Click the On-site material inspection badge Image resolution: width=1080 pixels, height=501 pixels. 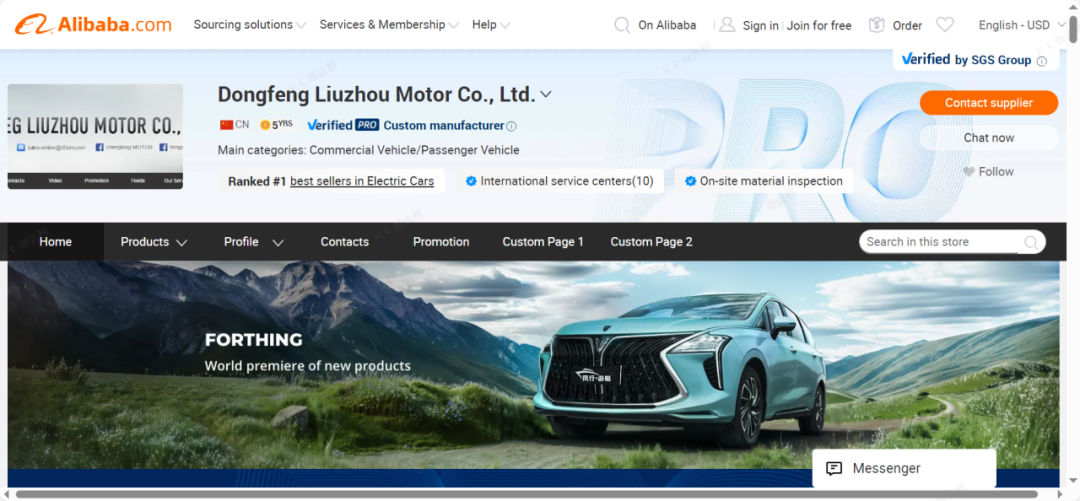coord(764,181)
